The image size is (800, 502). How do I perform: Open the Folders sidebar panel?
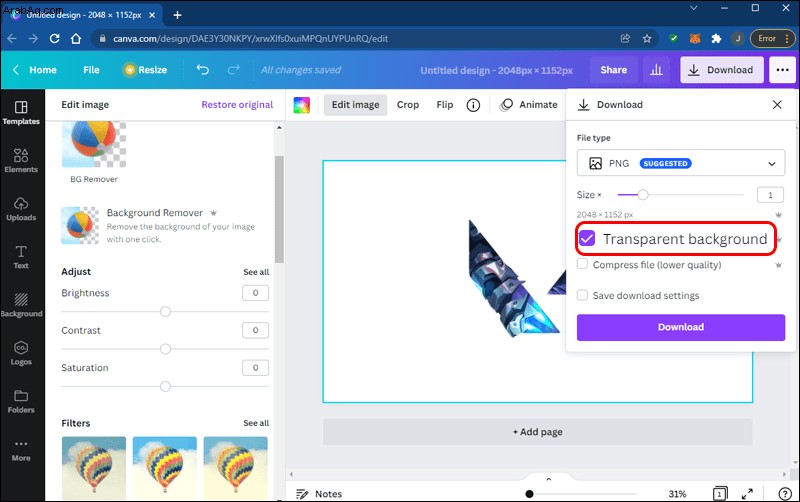21,401
